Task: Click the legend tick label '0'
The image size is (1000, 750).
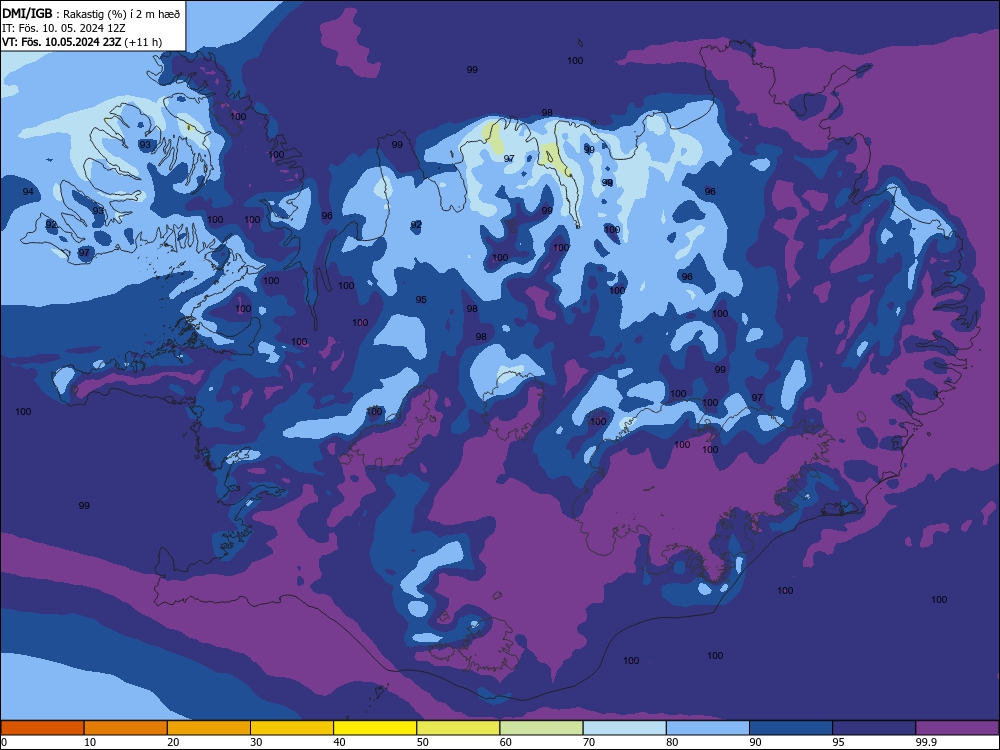Action: point(4,742)
